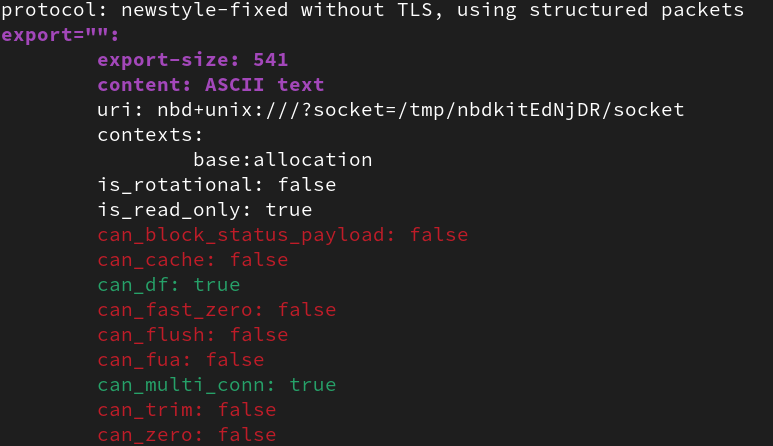Click the can_cache false line

[x=192, y=260]
